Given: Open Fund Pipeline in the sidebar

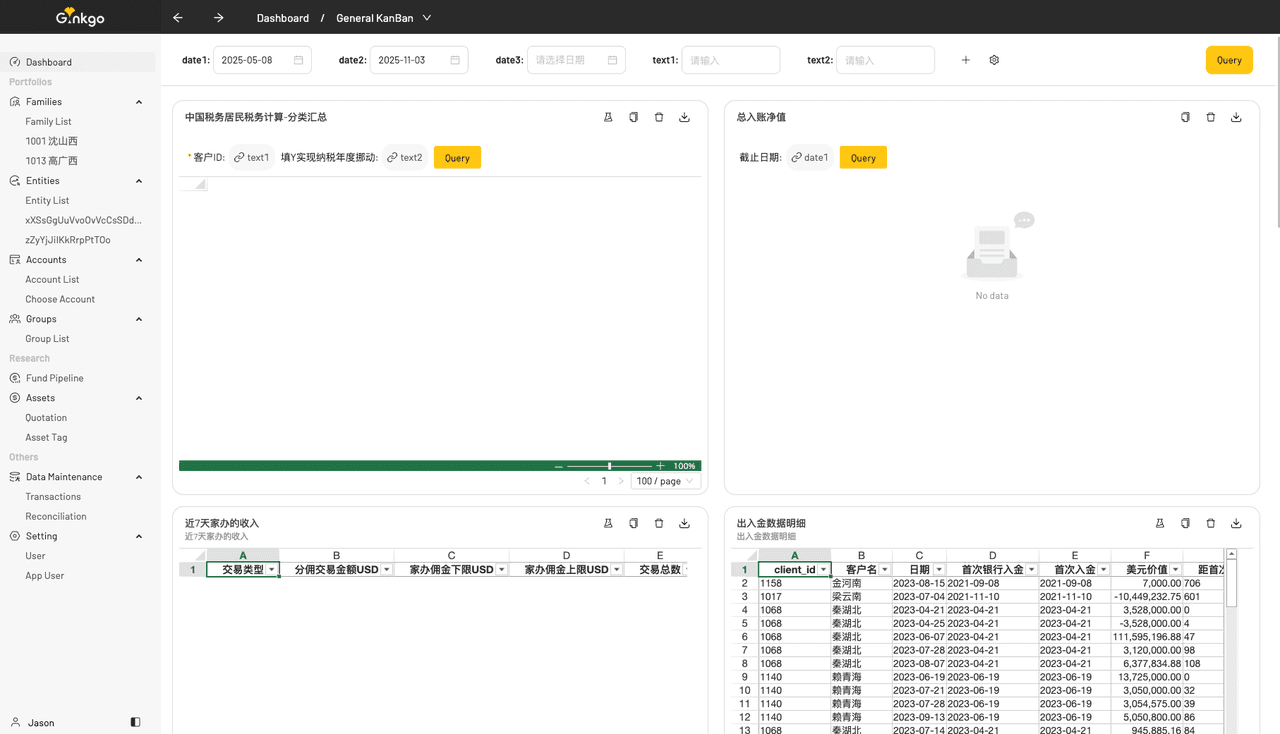Looking at the screenshot, I should coord(55,378).
